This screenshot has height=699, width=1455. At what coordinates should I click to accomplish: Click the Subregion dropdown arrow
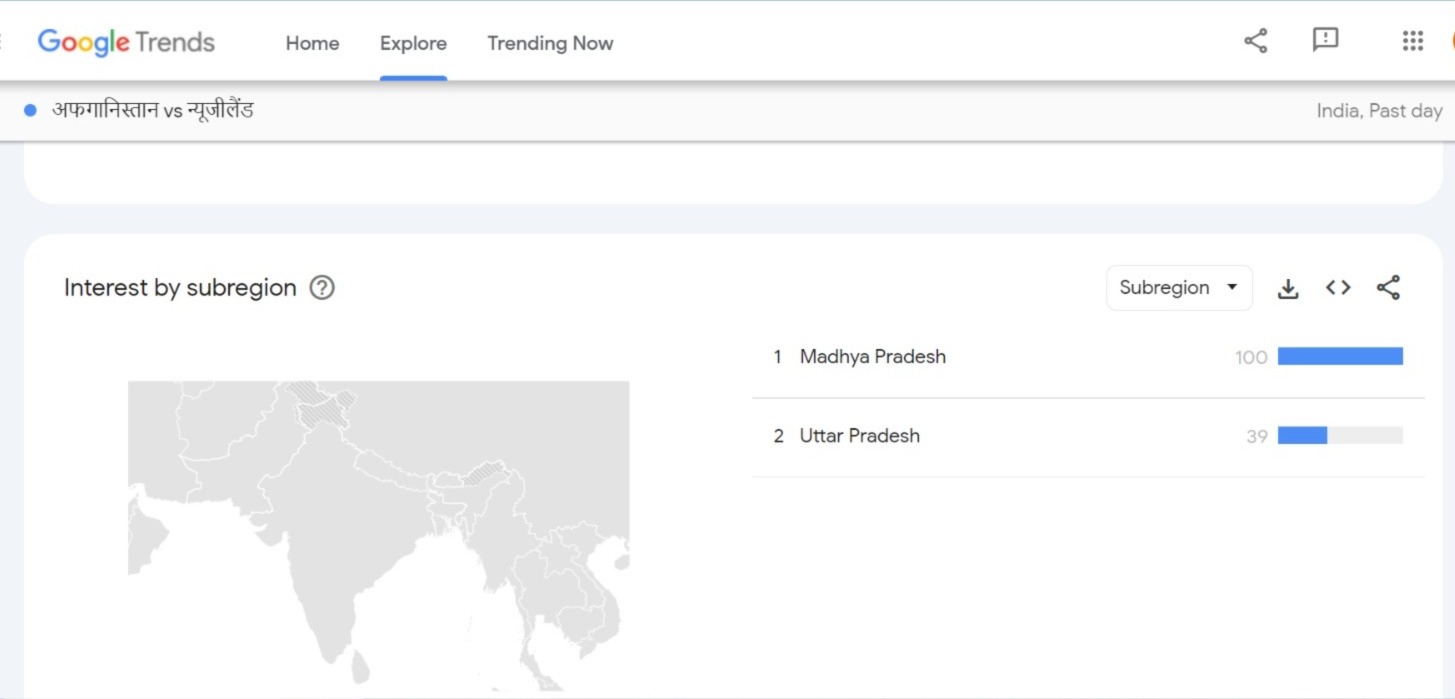(x=1232, y=288)
